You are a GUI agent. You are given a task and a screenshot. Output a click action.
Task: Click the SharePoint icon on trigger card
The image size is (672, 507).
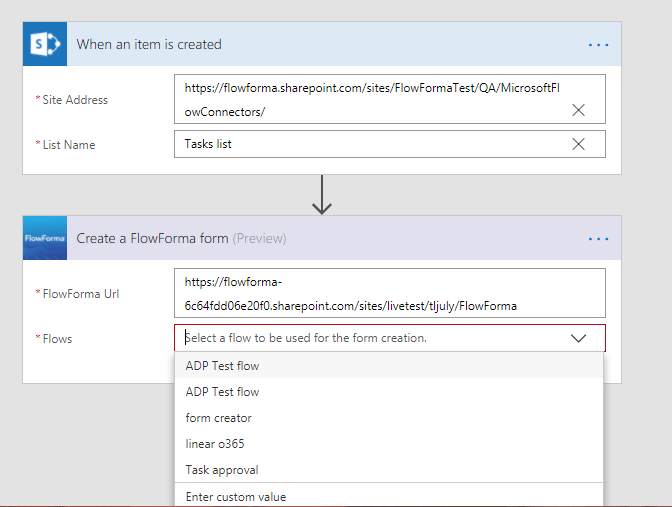point(45,44)
